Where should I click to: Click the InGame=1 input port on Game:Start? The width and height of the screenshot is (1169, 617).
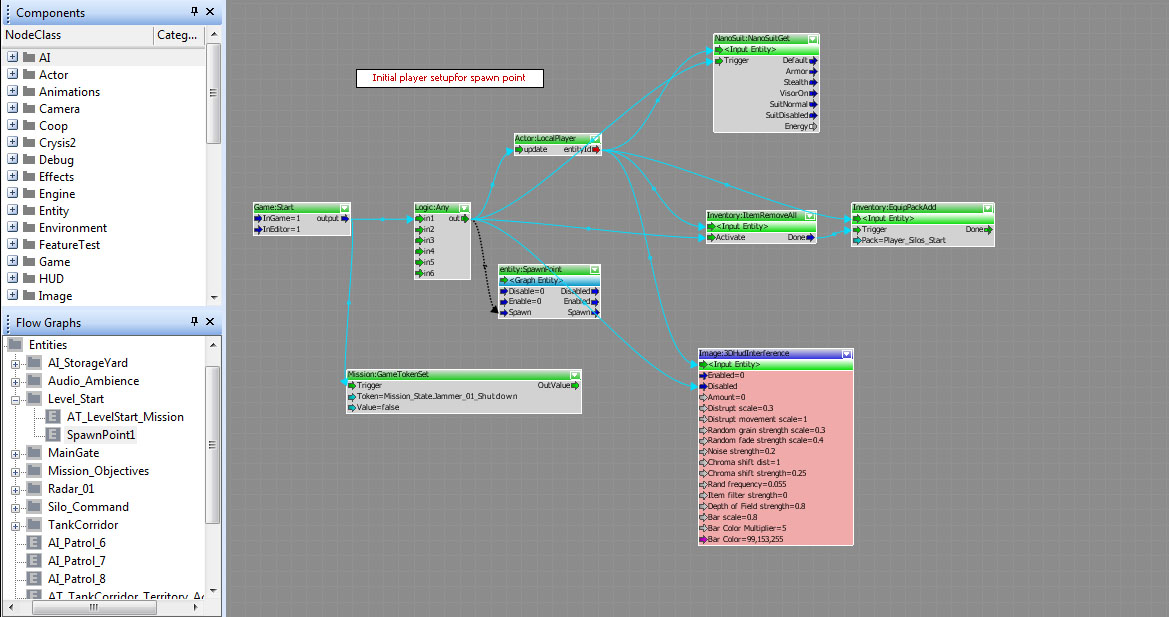[x=258, y=218]
